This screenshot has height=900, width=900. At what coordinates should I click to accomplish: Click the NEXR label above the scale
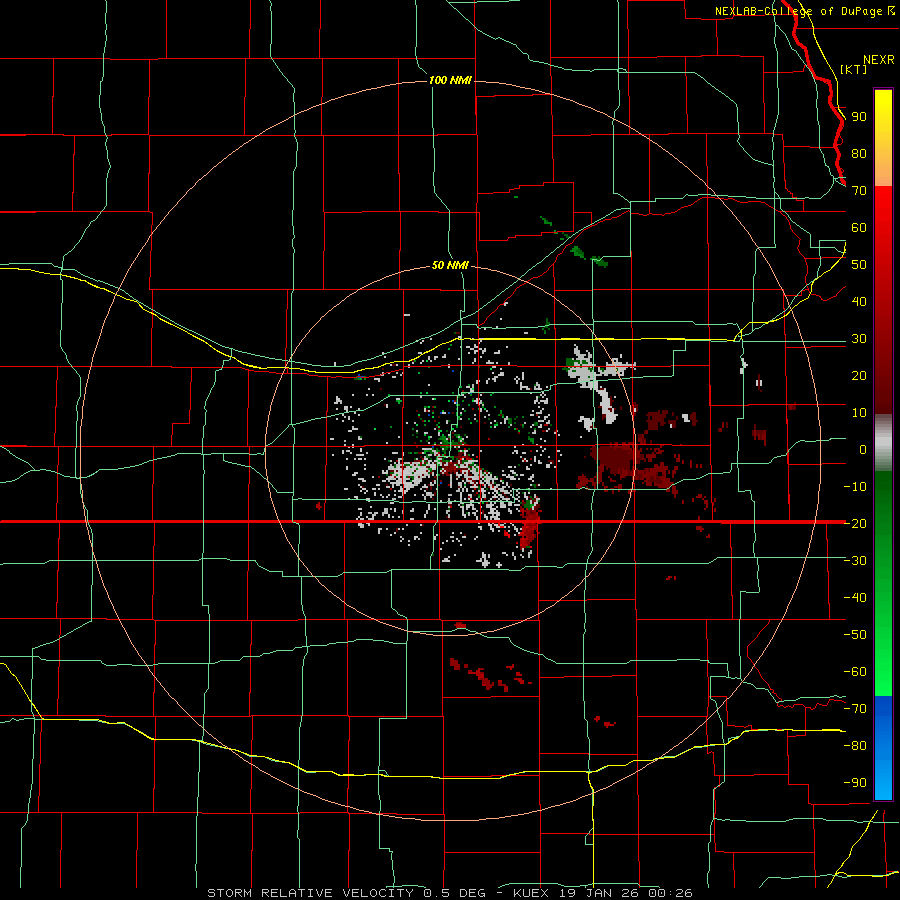(x=879, y=60)
